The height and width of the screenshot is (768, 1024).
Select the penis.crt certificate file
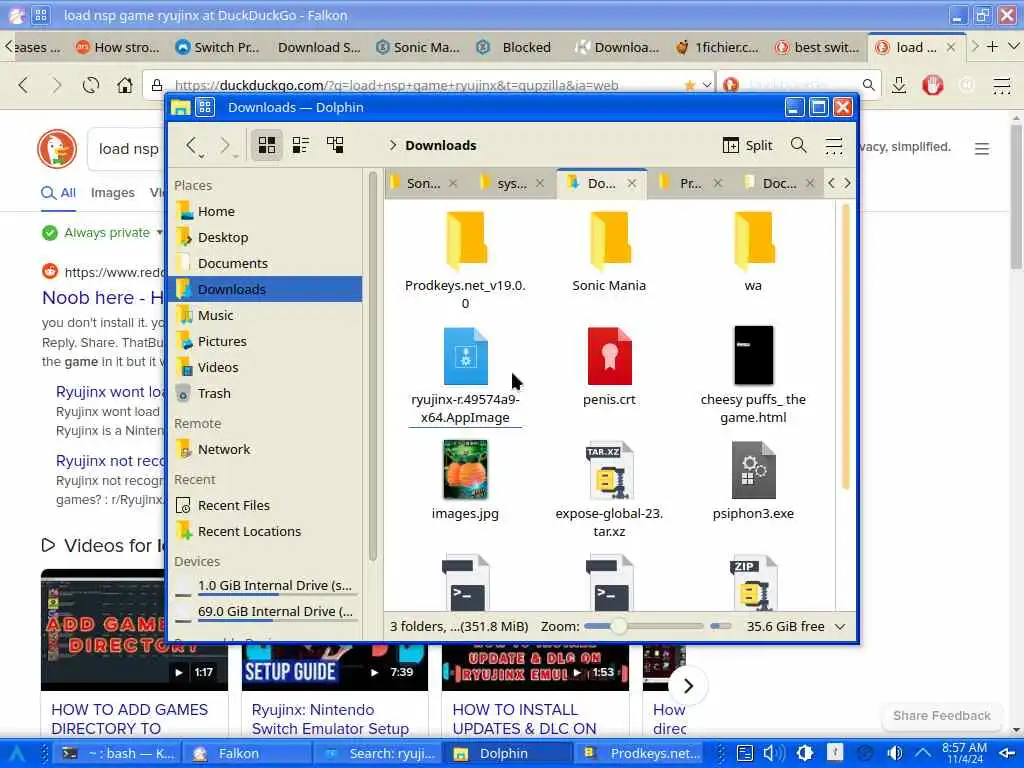coord(609,366)
